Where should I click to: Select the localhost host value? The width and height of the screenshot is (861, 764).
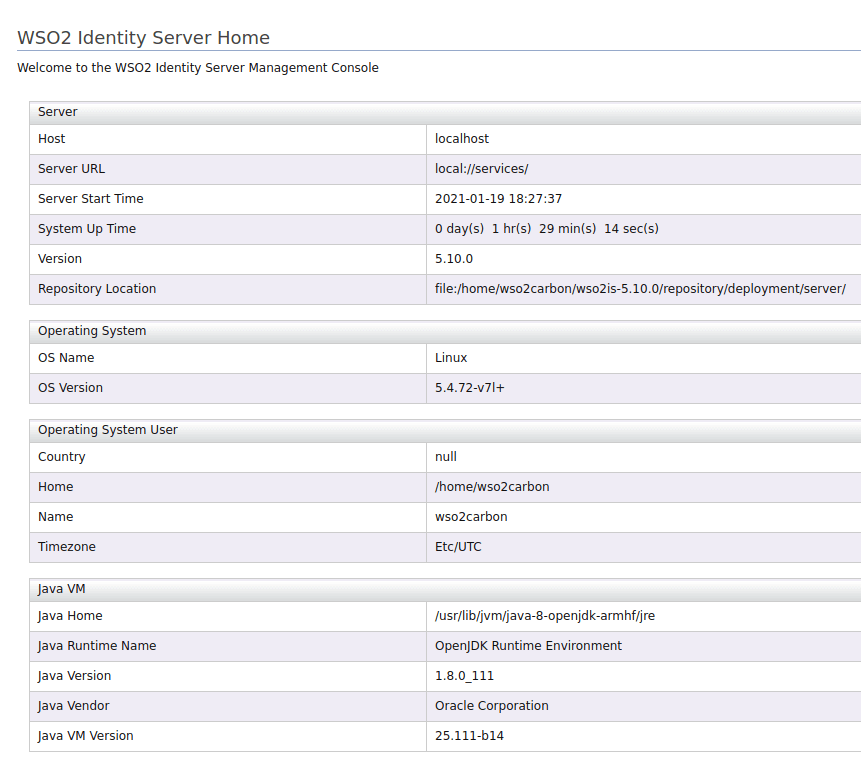tap(462, 139)
